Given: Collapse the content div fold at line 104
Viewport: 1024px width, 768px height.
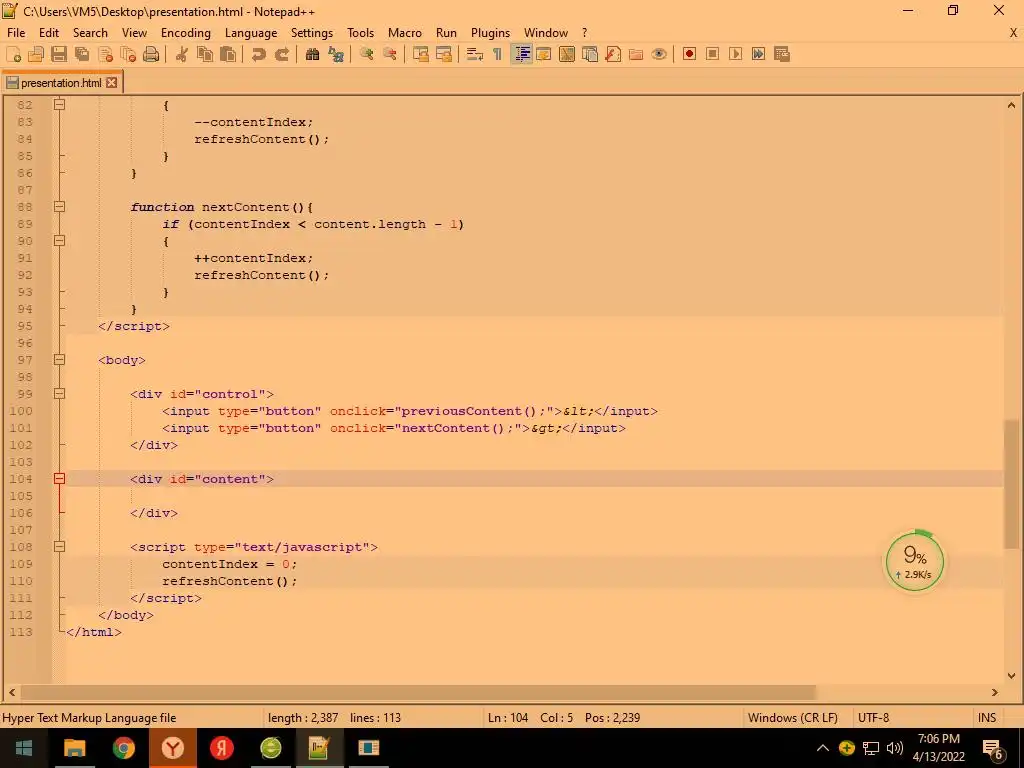Looking at the screenshot, I should point(59,479).
